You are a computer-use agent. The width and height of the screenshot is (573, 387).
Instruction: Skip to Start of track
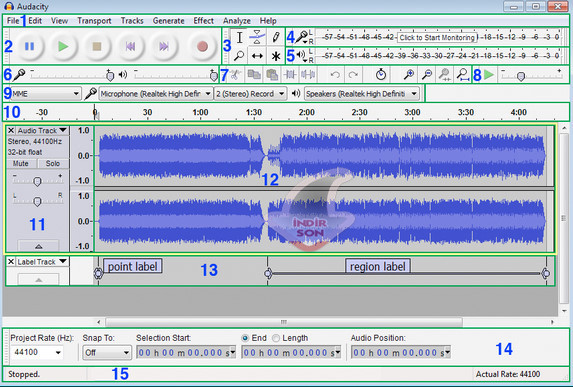point(130,46)
